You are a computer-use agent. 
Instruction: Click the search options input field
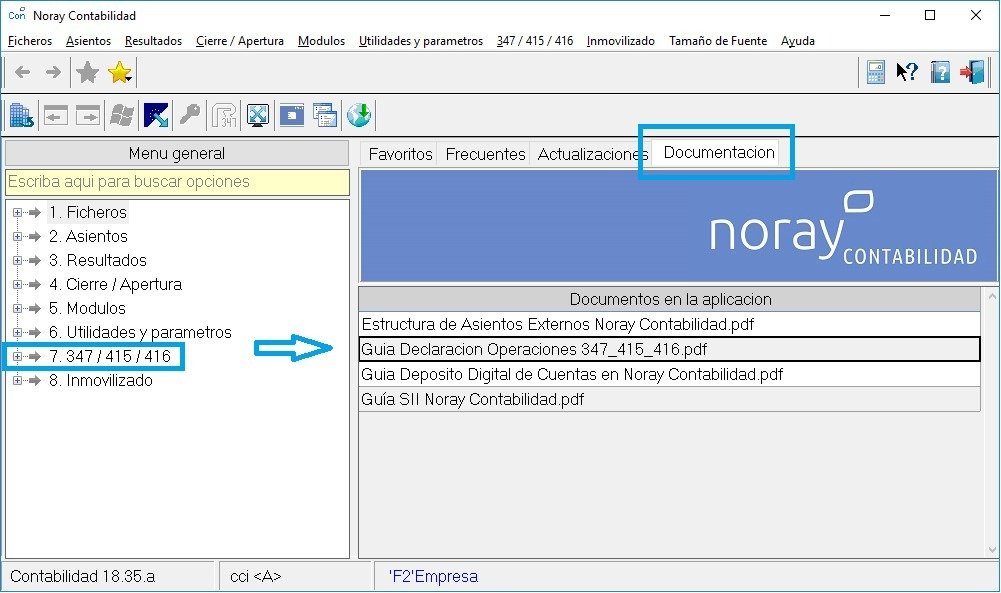pos(177,182)
